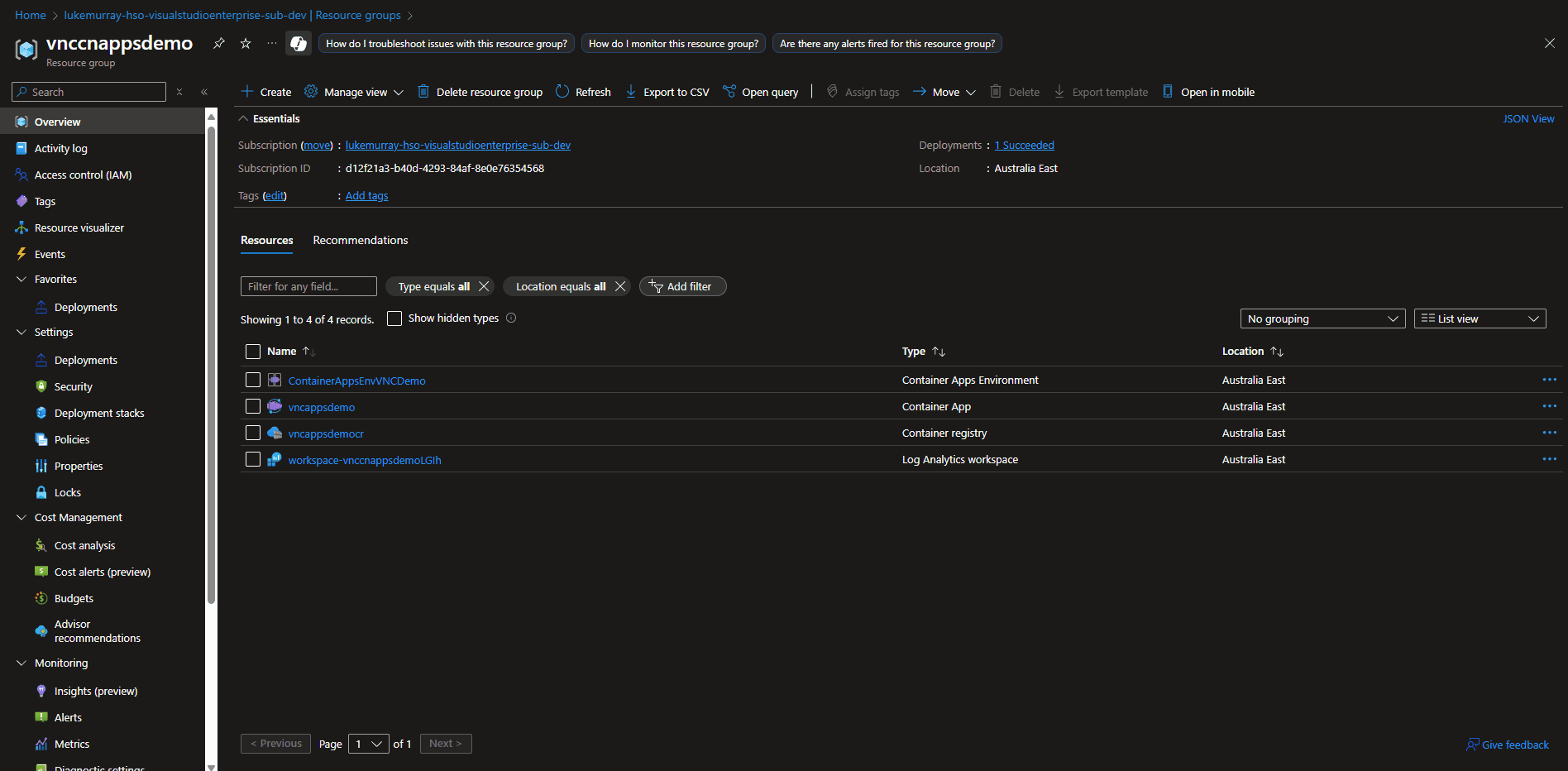Viewport: 1568px width, 771px height.
Task: Open the vncappsdemocr resource link
Action: pyautogui.click(x=326, y=433)
